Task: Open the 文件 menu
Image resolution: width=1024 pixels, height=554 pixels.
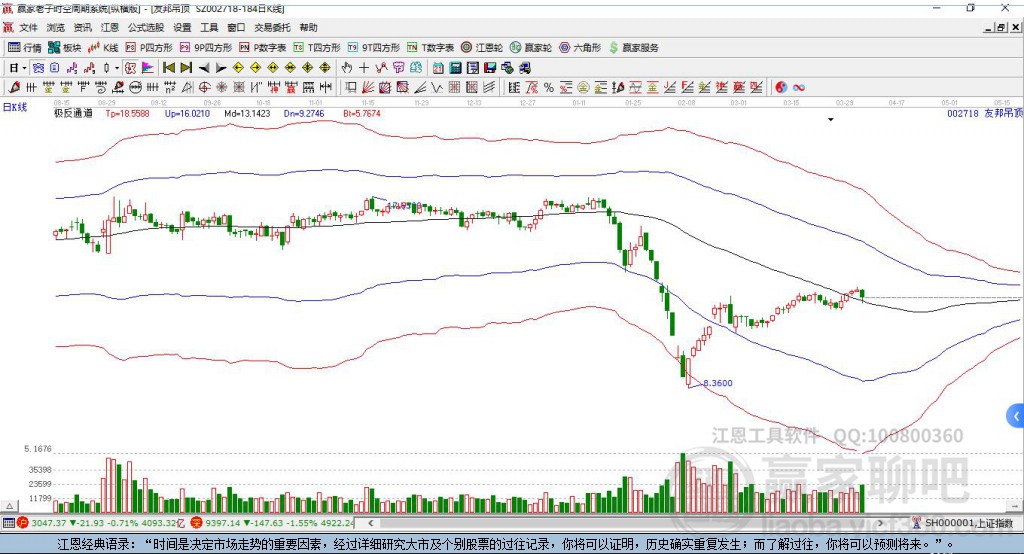Action: point(28,27)
